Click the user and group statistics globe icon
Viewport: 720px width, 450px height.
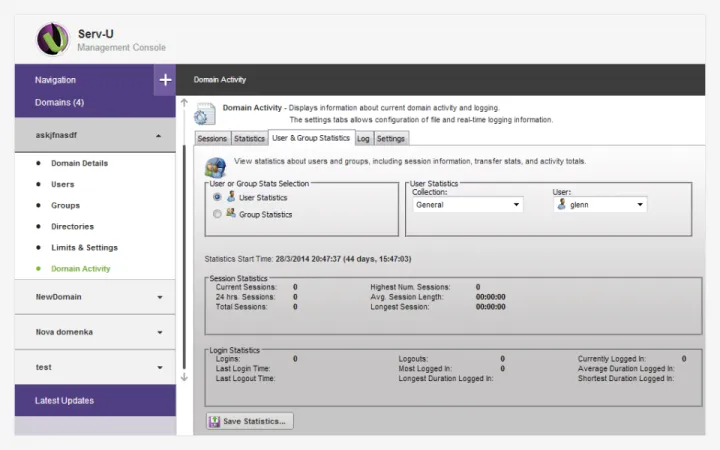click(215, 165)
